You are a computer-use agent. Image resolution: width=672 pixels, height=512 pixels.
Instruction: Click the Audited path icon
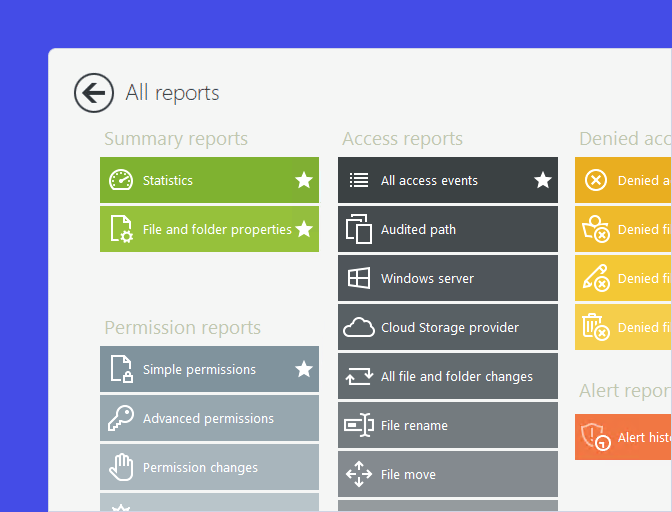[x=358, y=229]
